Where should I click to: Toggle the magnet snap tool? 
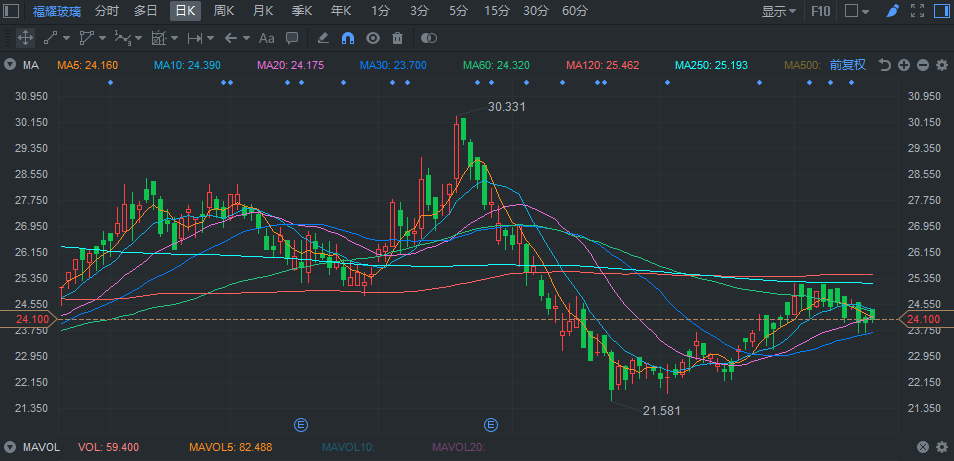(348, 38)
